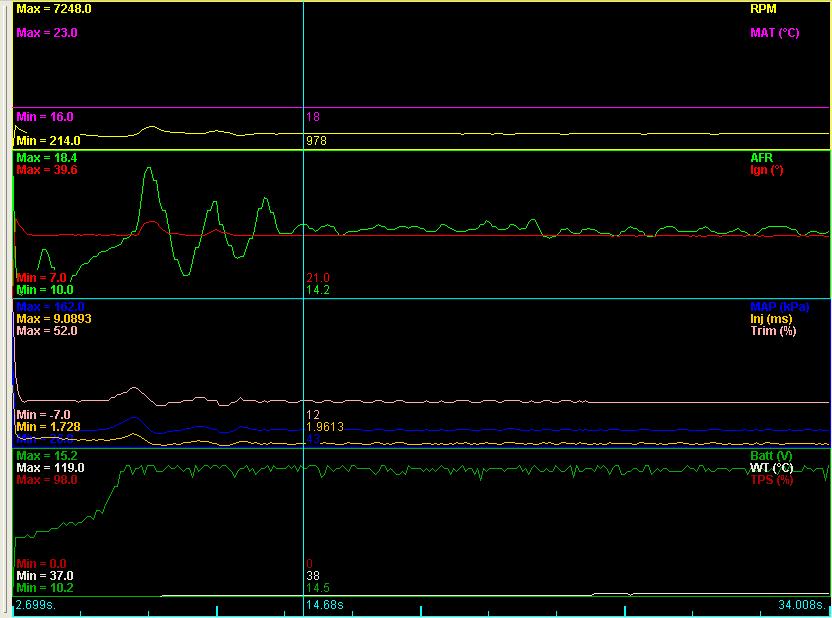
Task: Click the 'Min = 10.0' AFR value
Action: pos(45,290)
